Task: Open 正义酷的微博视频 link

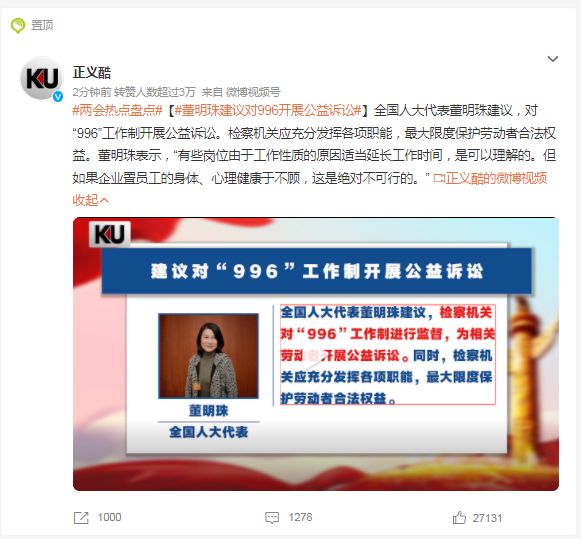Action: pyautogui.click(x=490, y=178)
